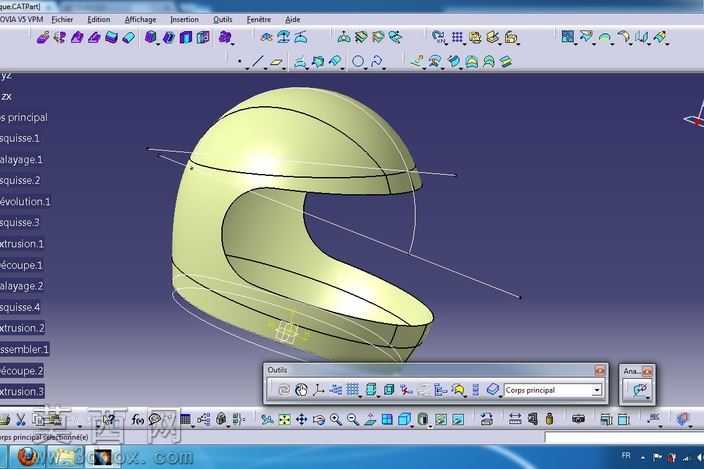Select Extrusion.1 in the tree

(22, 244)
